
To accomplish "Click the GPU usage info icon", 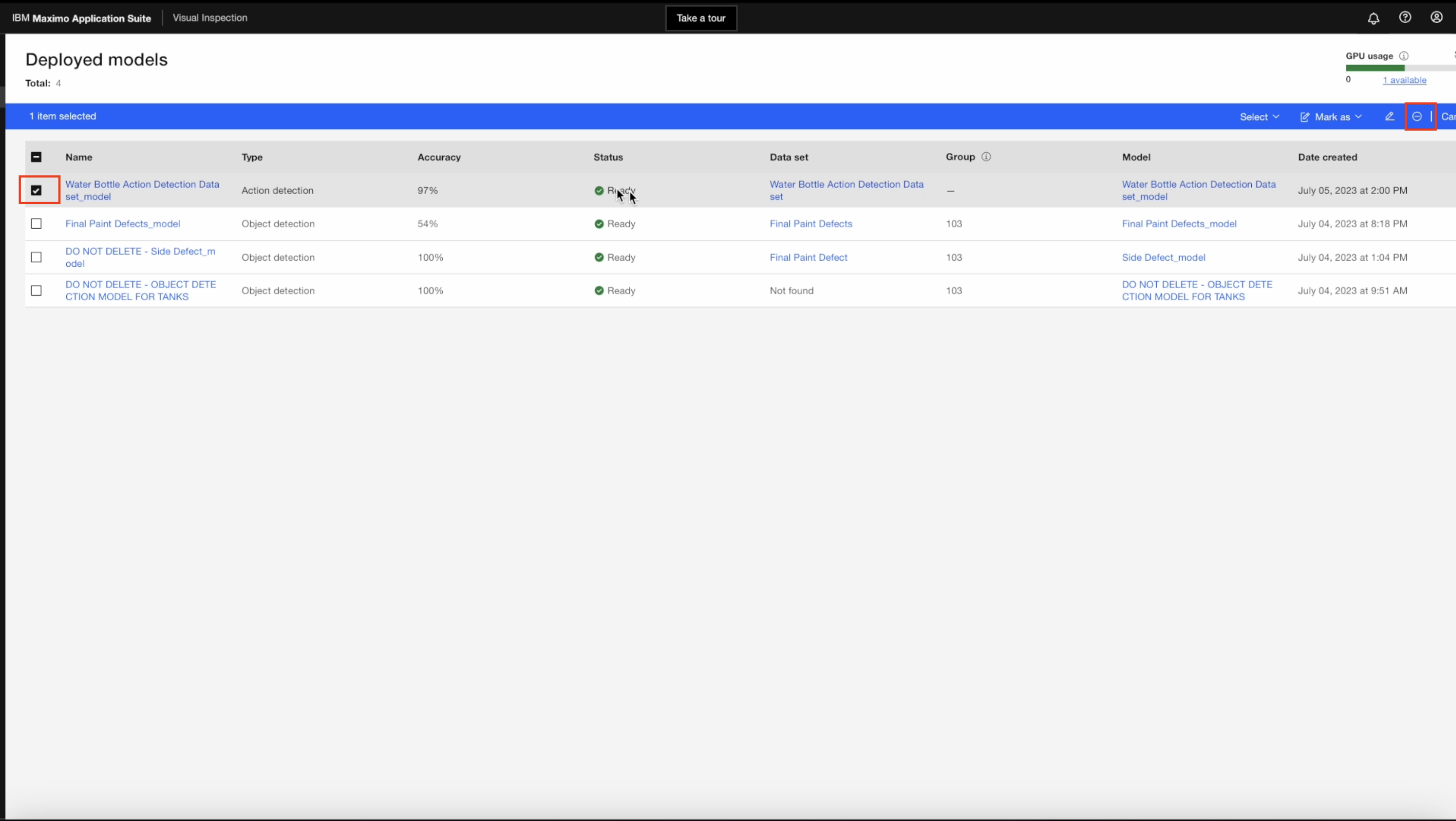I will tap(1403, 56).
